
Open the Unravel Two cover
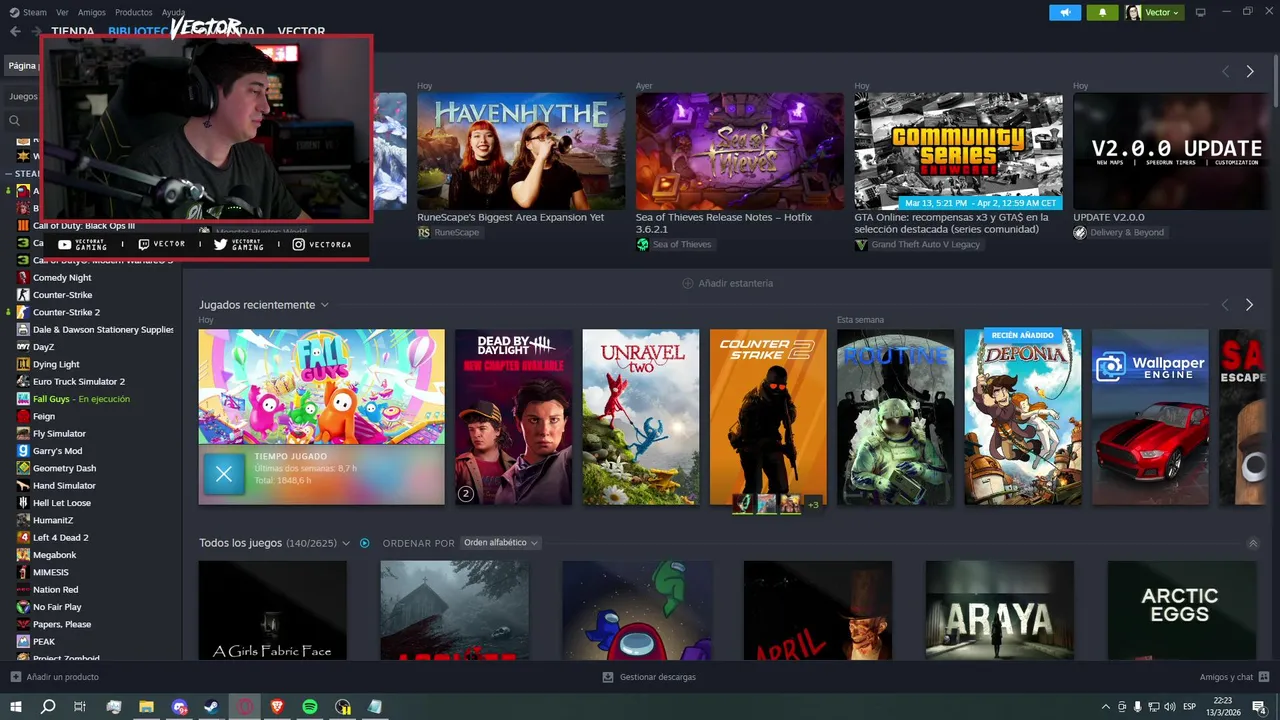(641, 417)
